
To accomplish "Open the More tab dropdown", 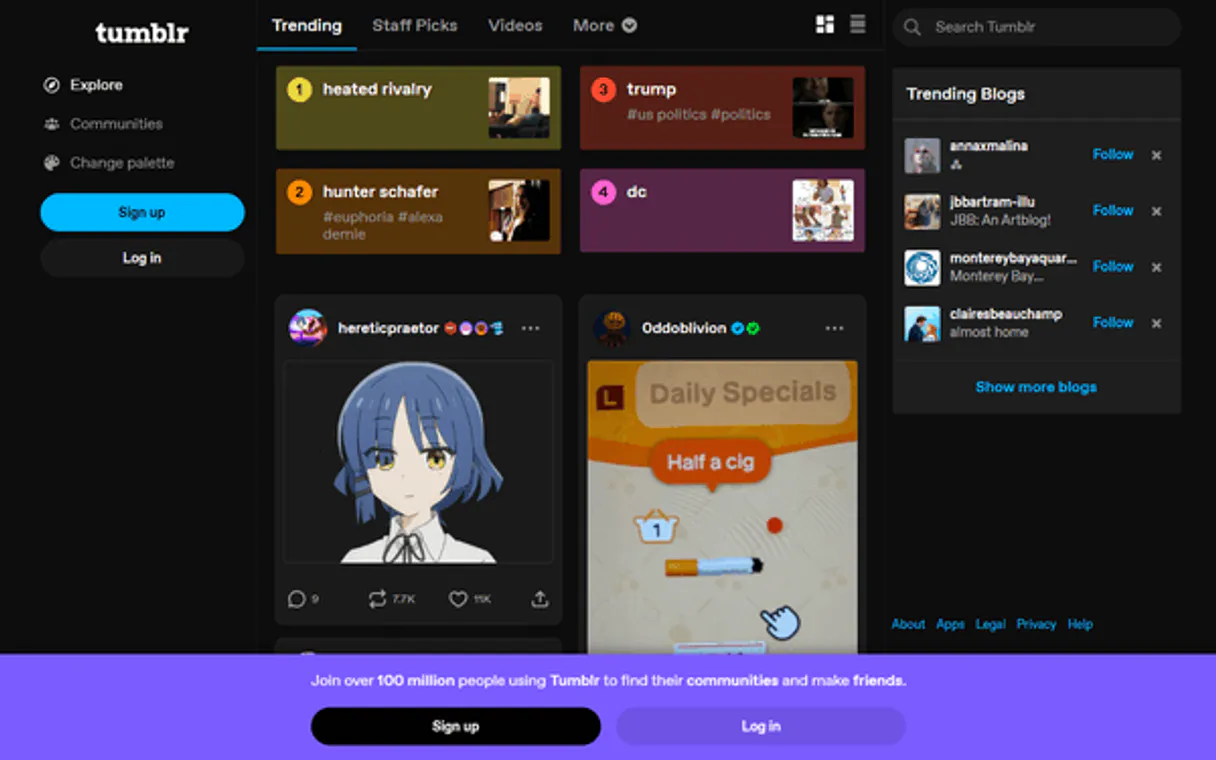I will point(604,26).
